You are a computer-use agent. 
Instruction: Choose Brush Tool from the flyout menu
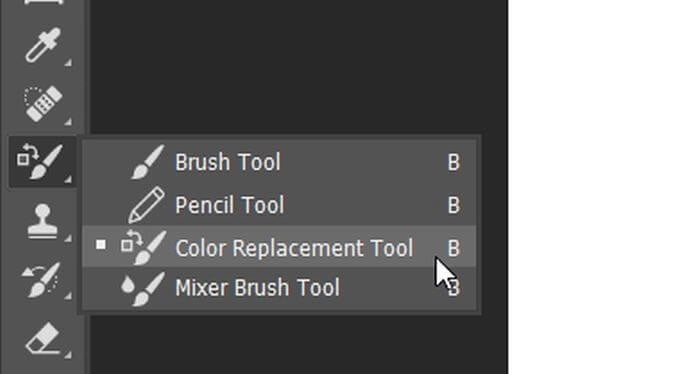pos(279,162)
